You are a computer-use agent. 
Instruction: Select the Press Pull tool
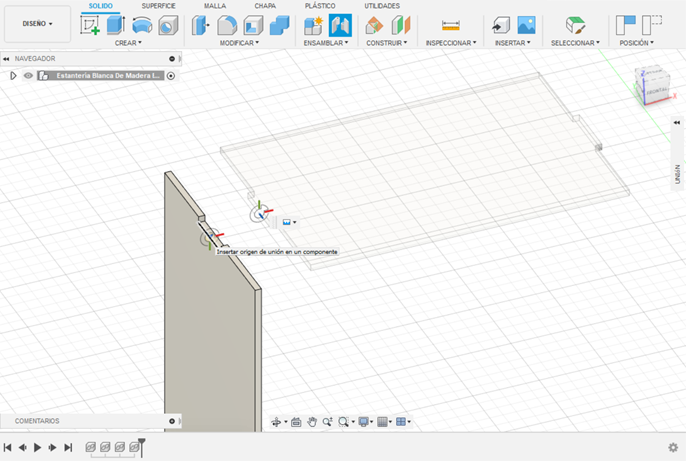(x=201, y=25)
